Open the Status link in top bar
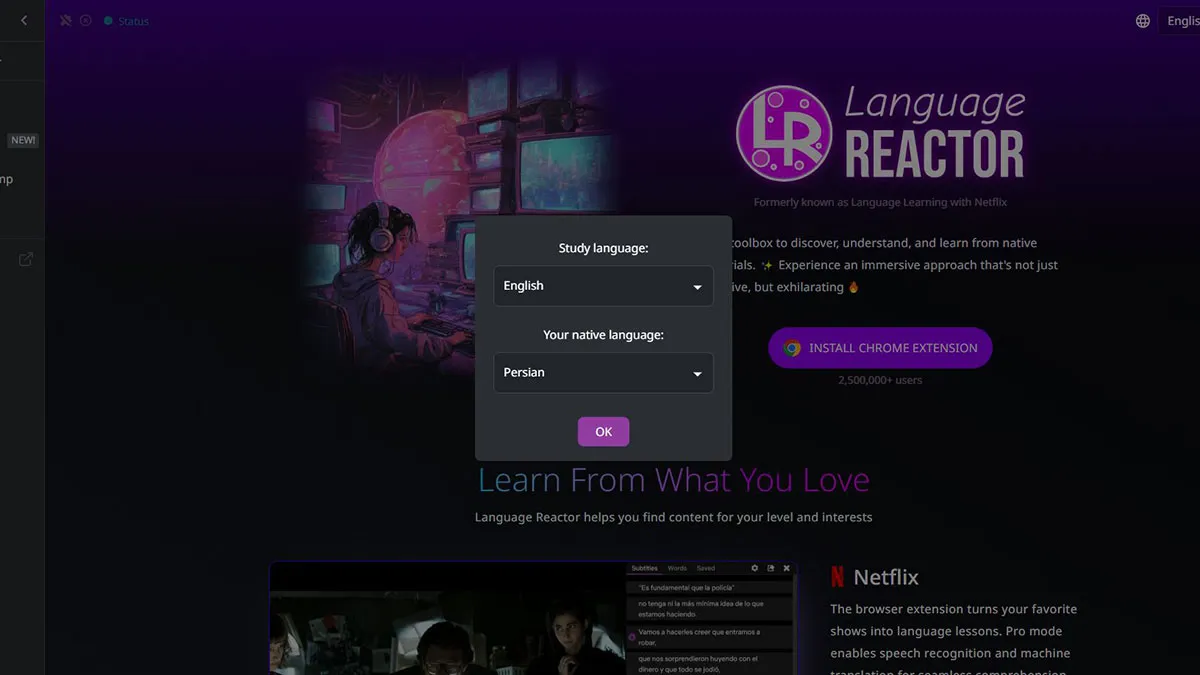Screen dimensions: 1200x675 [x=133, y=21]
